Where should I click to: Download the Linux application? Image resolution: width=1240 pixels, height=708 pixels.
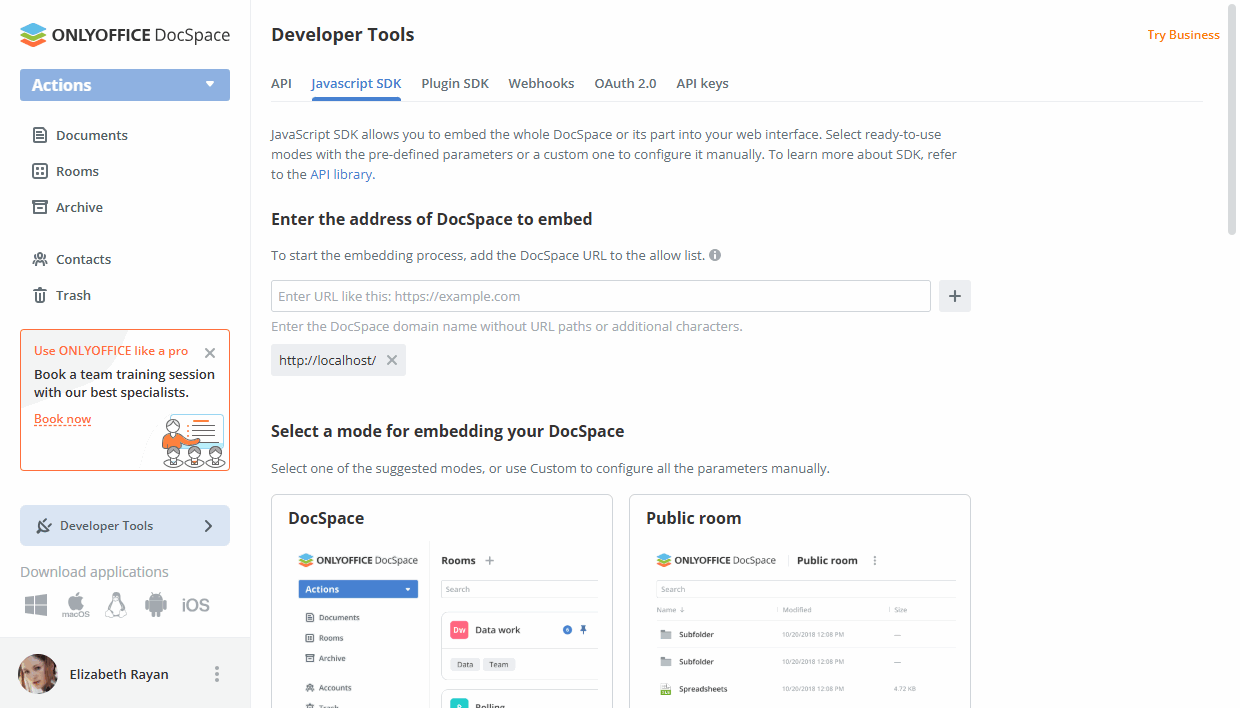click(116, 605)
